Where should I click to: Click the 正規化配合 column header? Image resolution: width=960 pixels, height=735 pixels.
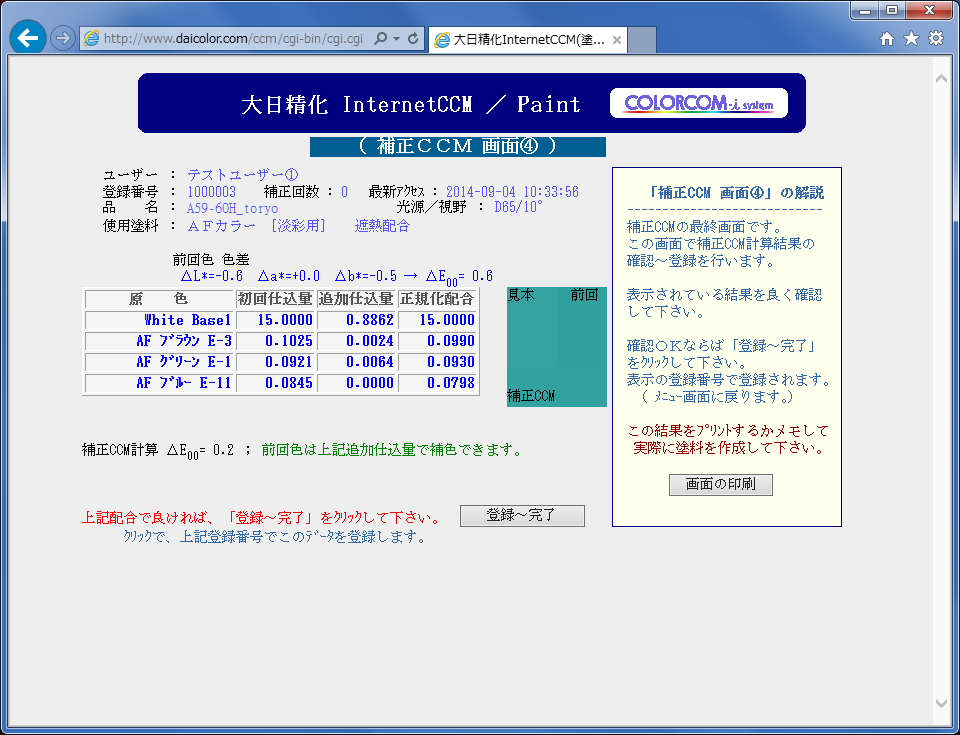pos(437,299)
